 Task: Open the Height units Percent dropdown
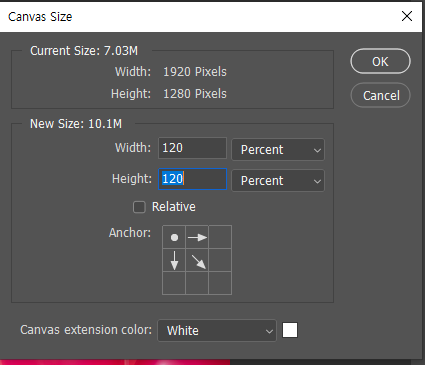pyautogui.click(x=278, y=180)
